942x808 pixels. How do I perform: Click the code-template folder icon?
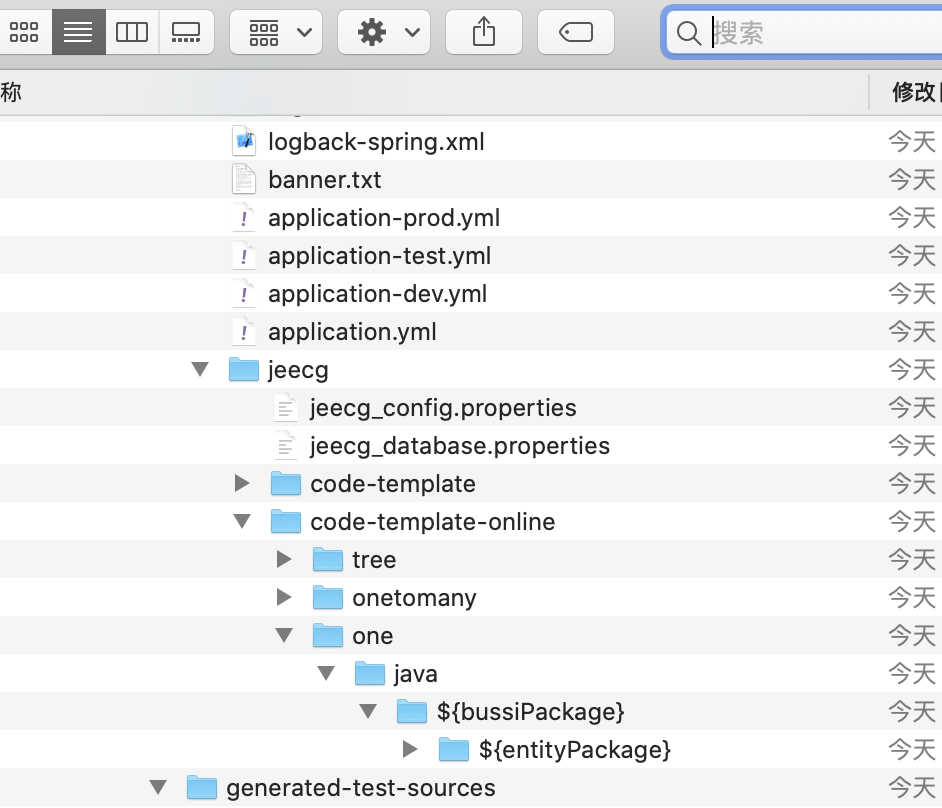pos(286,483)
